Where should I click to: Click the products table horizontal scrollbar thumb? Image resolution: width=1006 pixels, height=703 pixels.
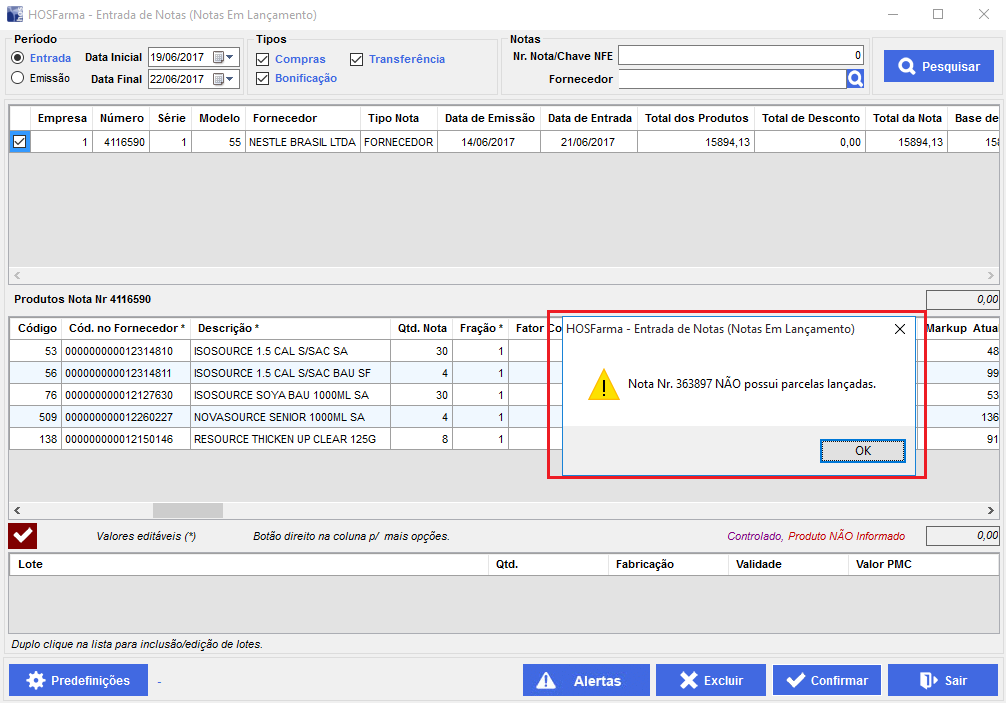(187, 510)
